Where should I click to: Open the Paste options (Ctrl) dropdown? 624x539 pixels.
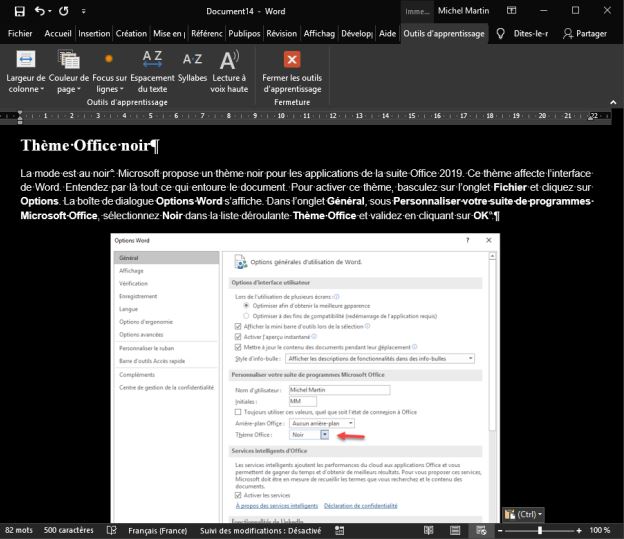tap(523, 514)
